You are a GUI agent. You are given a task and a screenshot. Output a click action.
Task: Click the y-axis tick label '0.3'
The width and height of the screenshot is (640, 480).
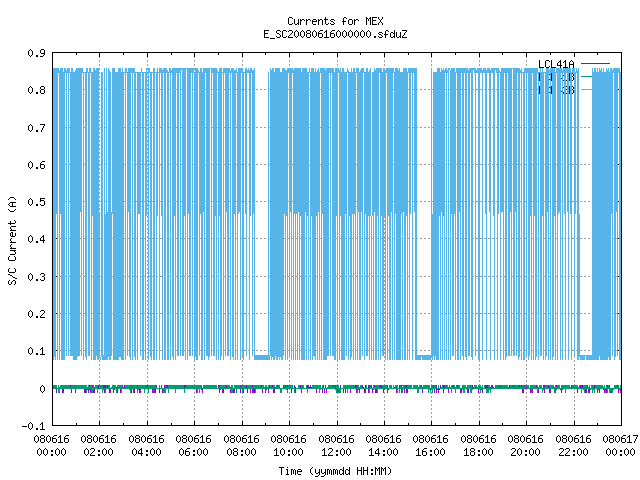click(x=36, y=277)
